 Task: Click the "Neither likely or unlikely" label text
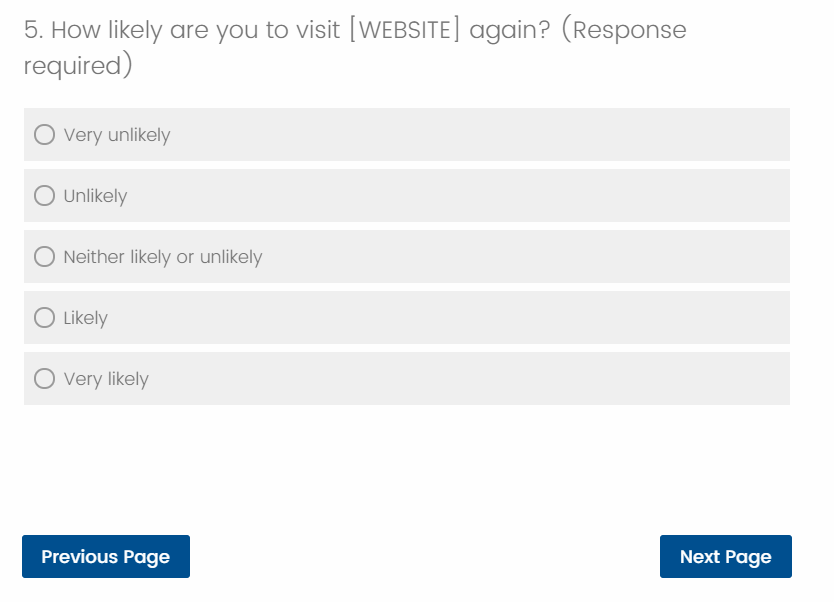pyautogui.click(x=163, y=257)
